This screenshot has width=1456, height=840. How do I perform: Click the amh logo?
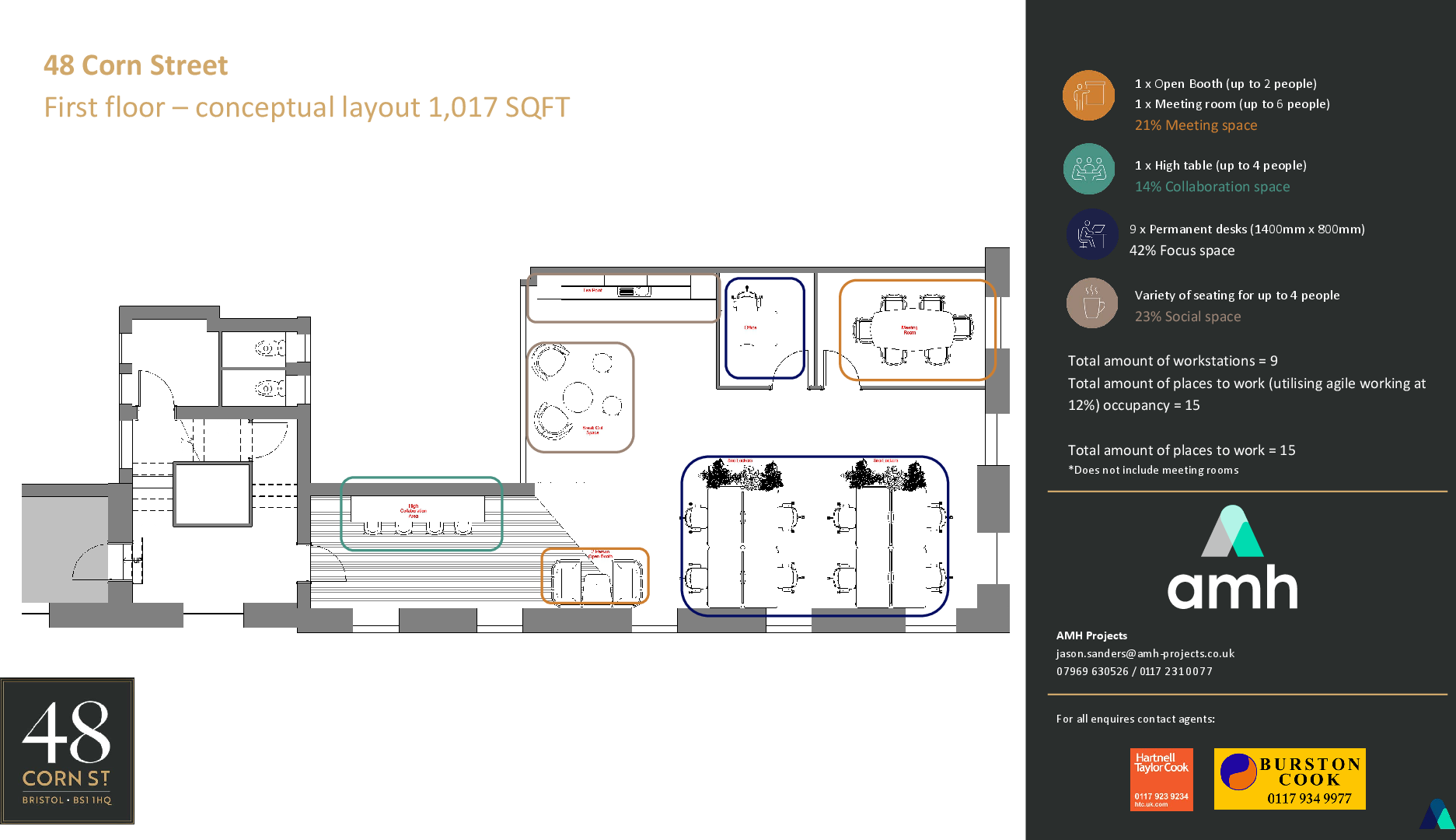tap(1232, 557)
